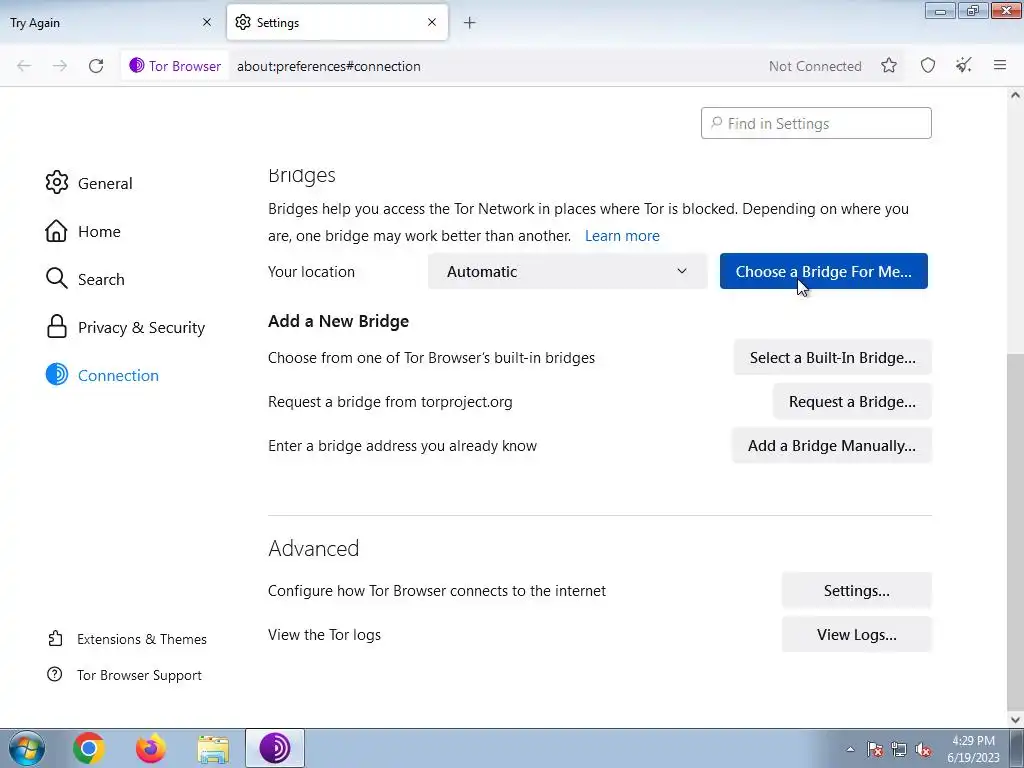Click the Request a Bridge button

click(852, 402)
